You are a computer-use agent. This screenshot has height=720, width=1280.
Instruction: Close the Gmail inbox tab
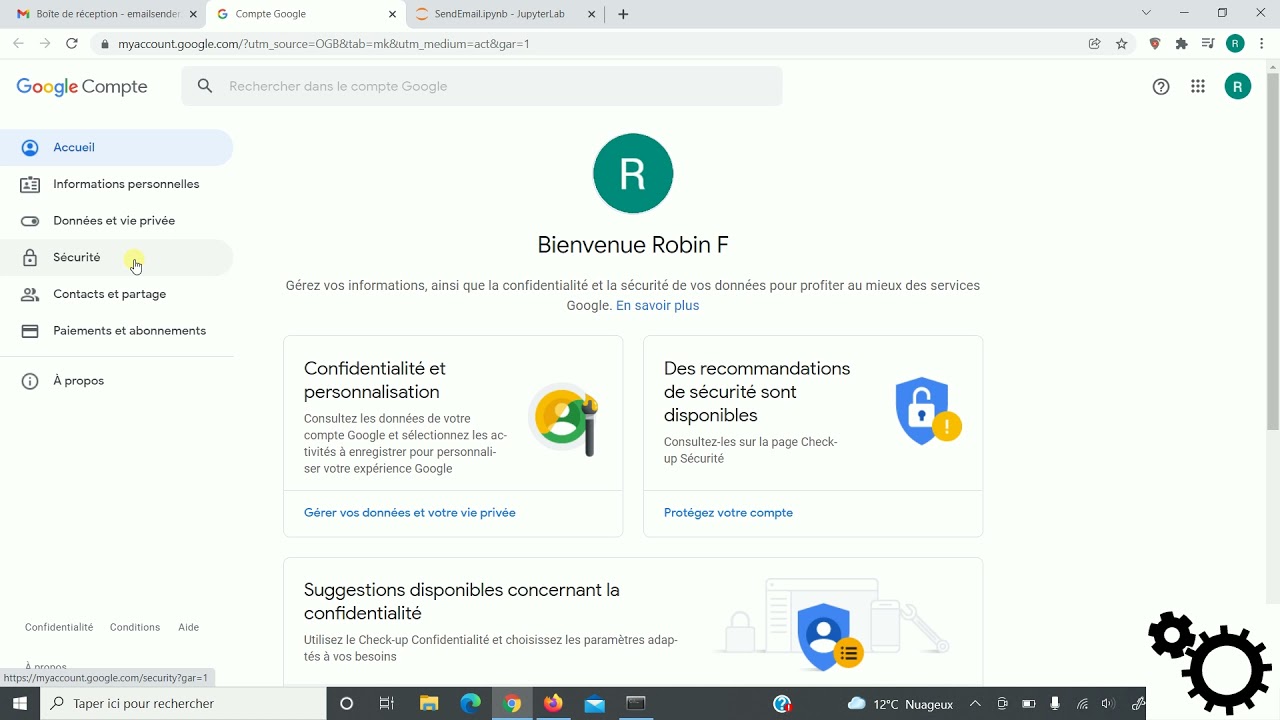[193, 15]
